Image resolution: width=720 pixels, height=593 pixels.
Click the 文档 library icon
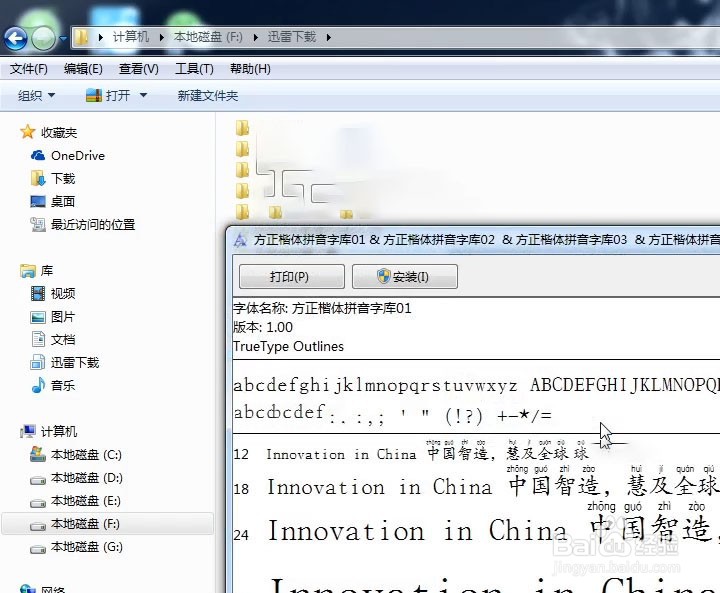coord(38,339)
